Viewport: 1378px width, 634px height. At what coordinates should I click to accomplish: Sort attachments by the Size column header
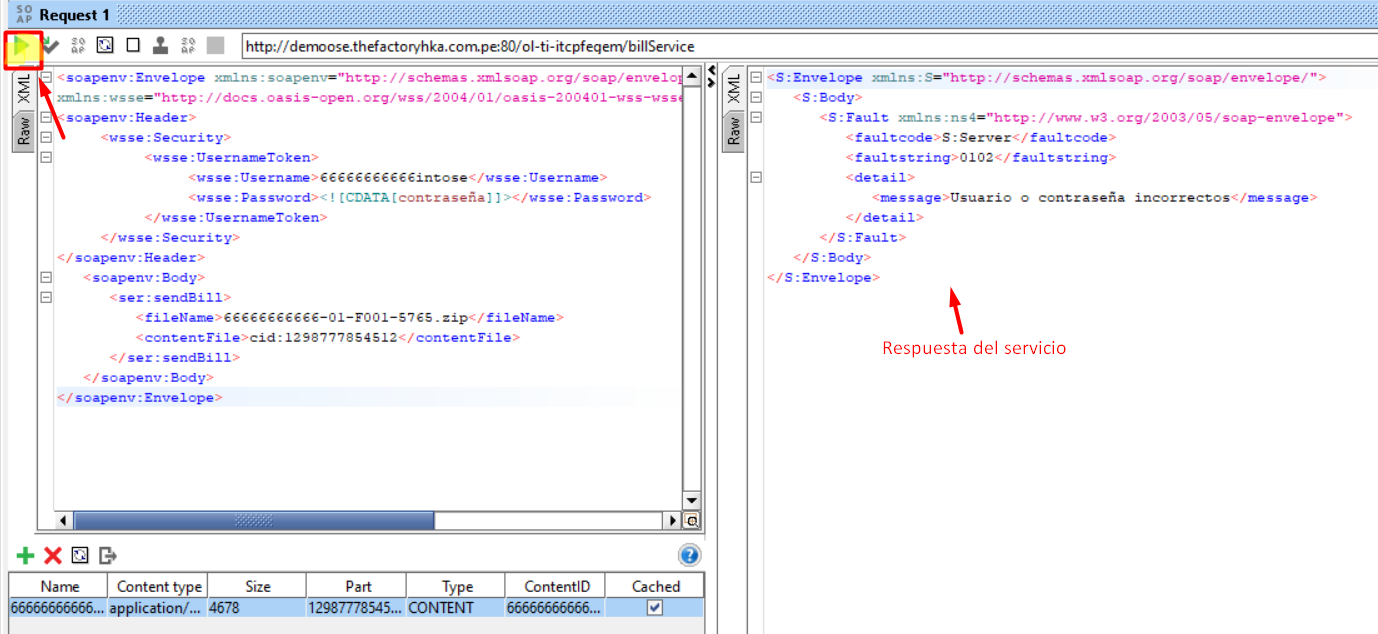(256, 586)
